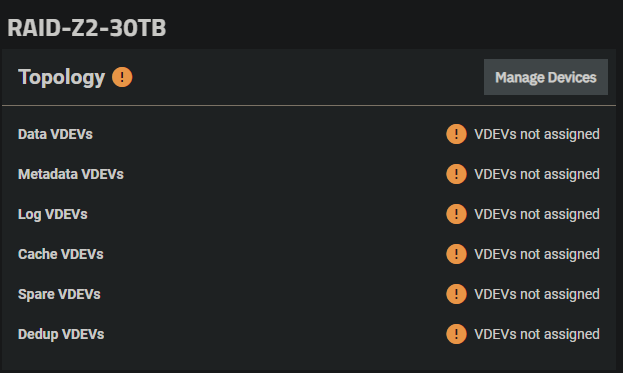Image resolution: width=623 pixels, height=373 pixels.
Task: Select the Cache VDEVs label
Action: coord(60,254)
